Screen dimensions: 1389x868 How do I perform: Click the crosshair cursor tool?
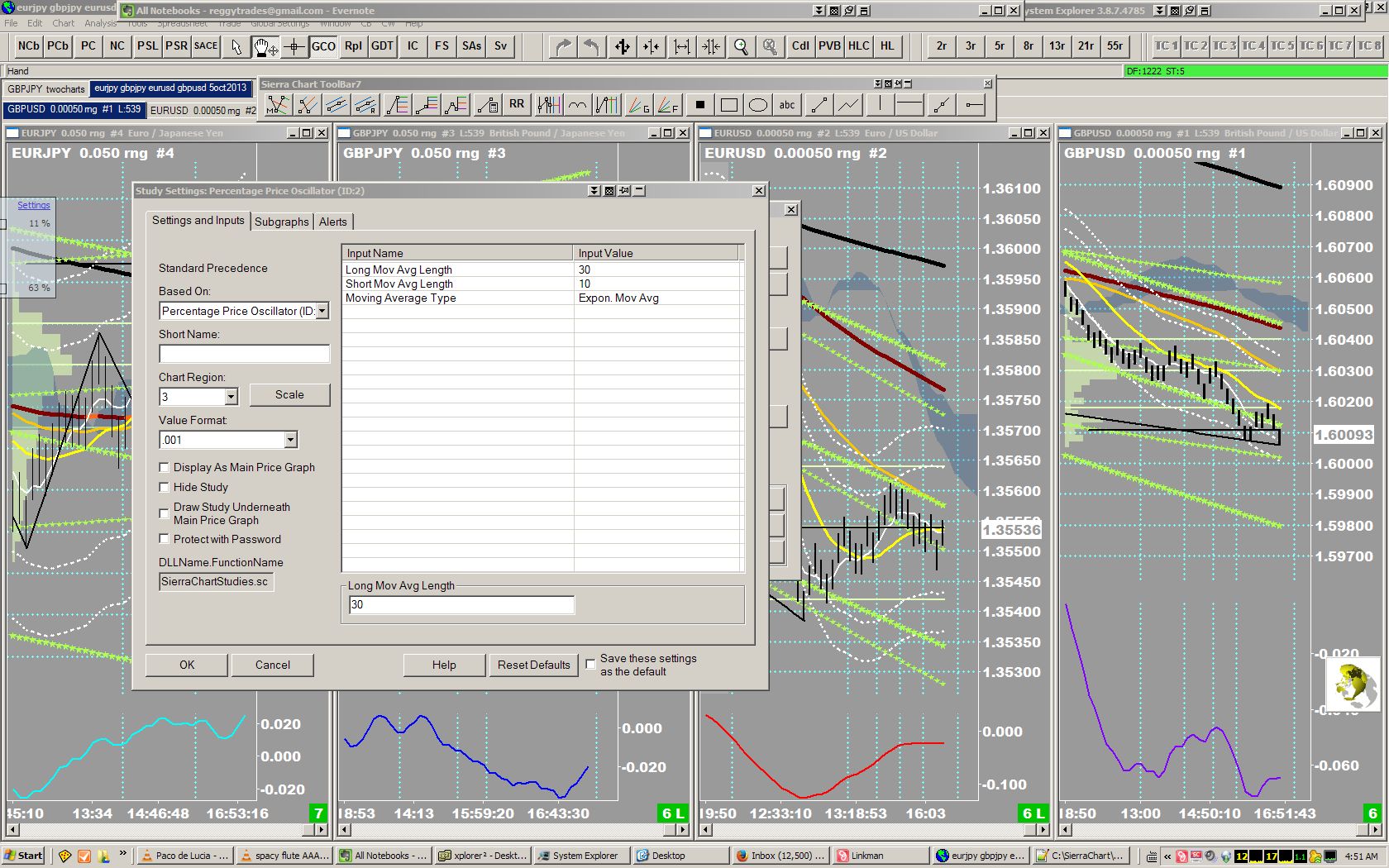click(294, 46)
